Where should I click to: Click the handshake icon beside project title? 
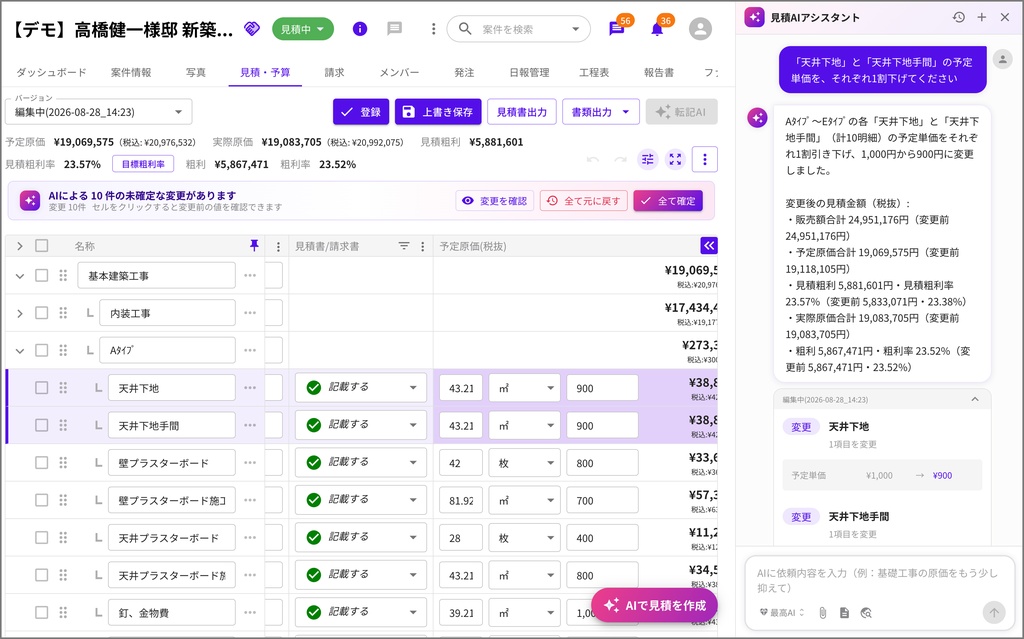click(251, 29)
